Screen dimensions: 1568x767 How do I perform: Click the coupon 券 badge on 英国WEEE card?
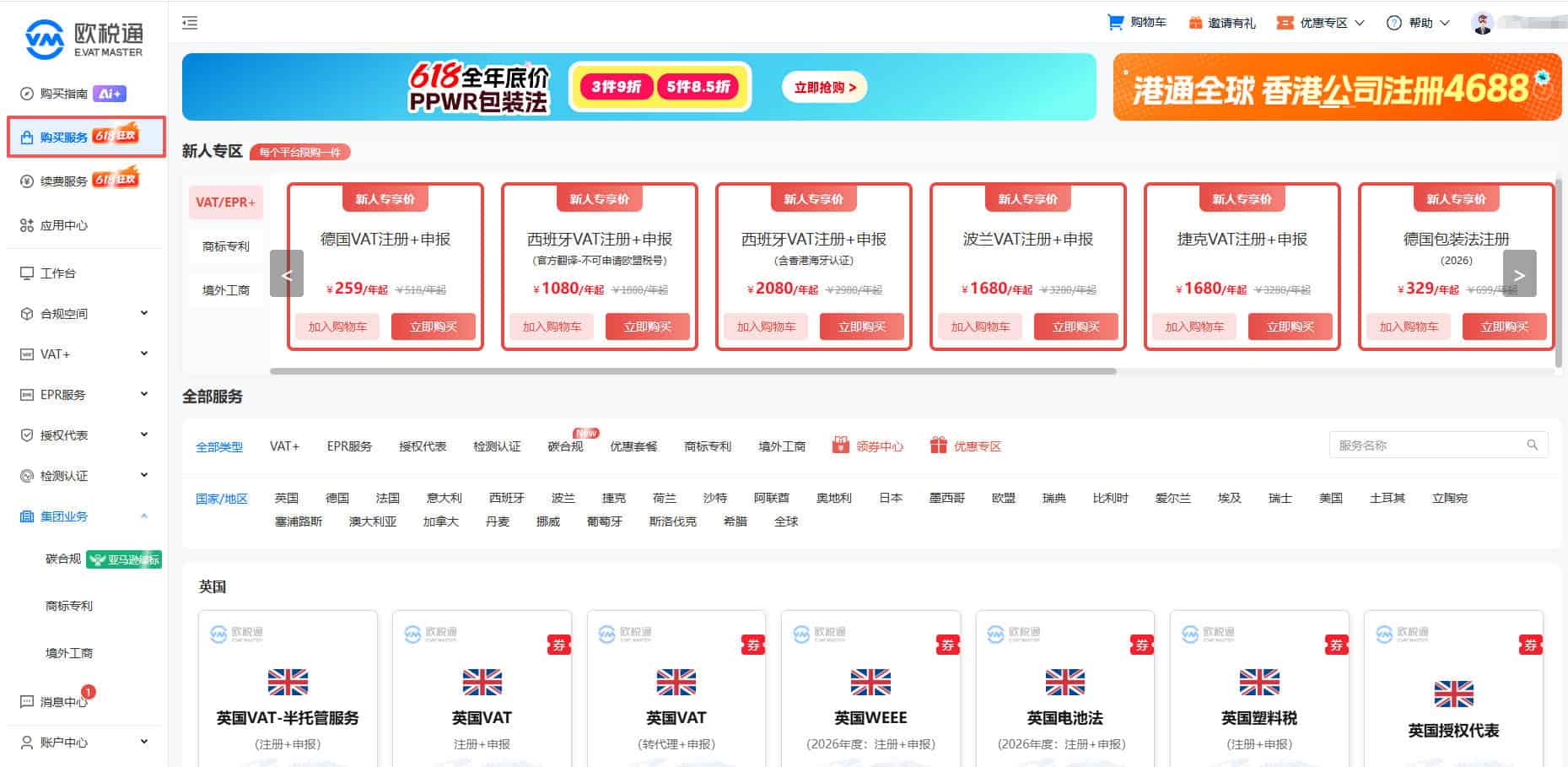(x=948, y=645)
